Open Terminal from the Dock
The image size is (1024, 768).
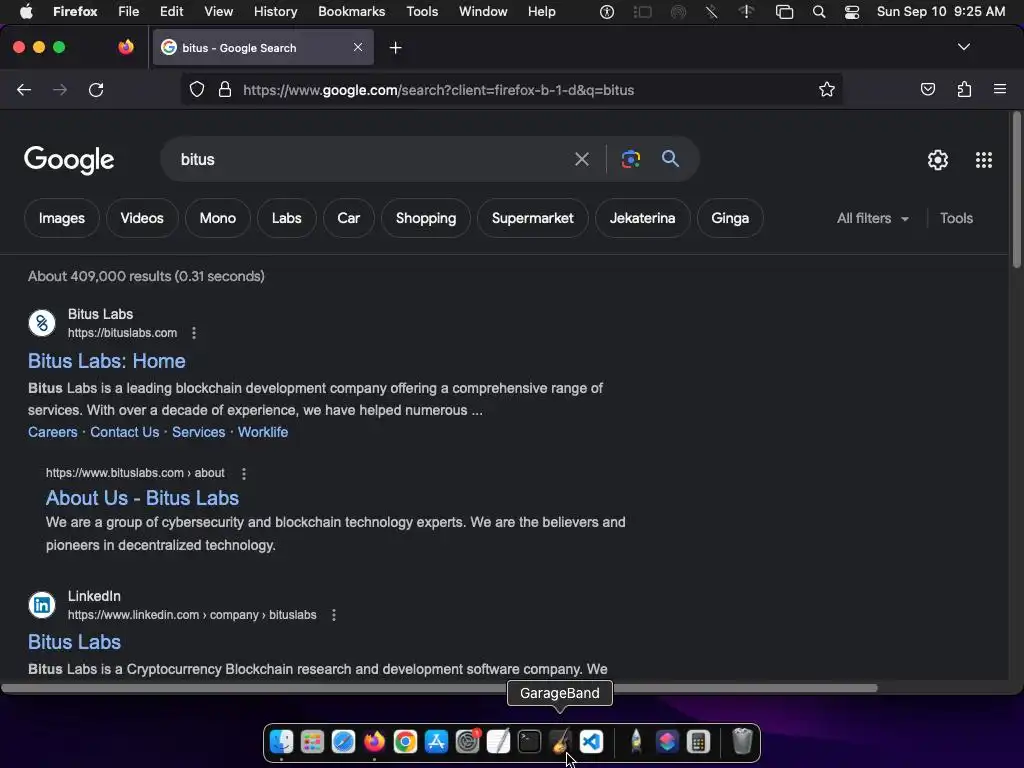[529, 742]
